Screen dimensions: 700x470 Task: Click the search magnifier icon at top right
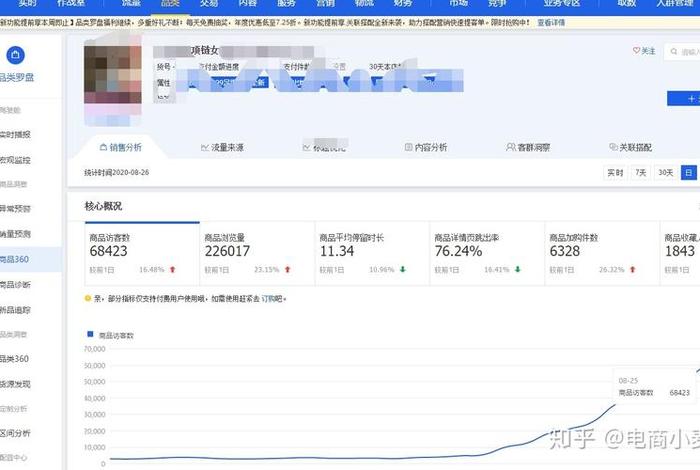(674, 51)
